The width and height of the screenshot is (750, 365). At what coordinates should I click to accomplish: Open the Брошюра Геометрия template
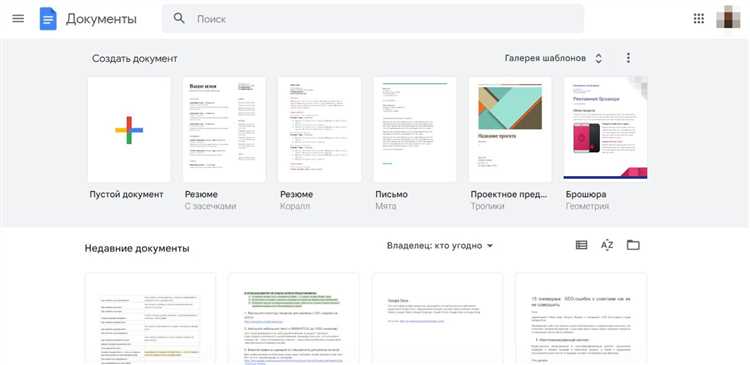click(x=605, y=130)
